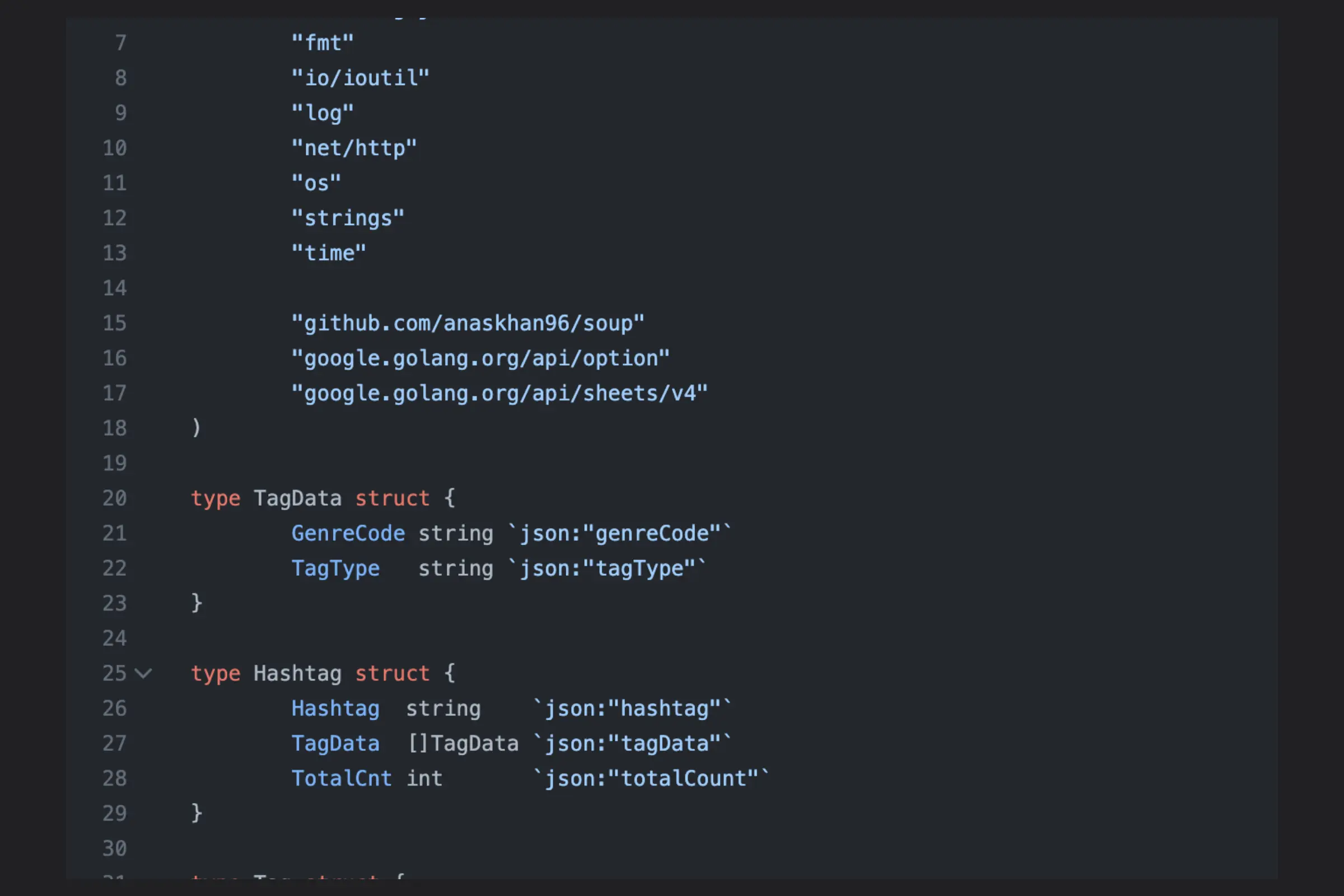1344x896 pixels.
Task: Click the GenreCode field name
Action: [x=348, y=534]
